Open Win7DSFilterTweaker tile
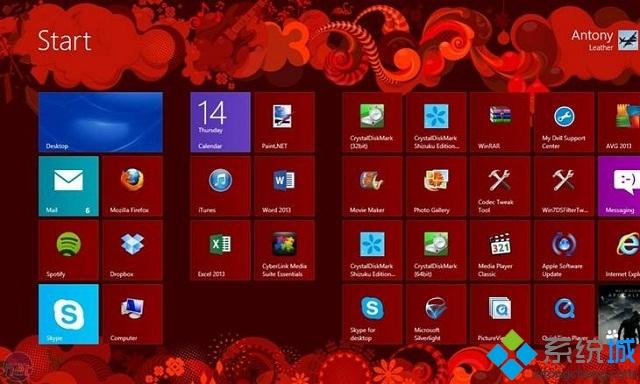The image size is (640, 384). coord(564,186)
